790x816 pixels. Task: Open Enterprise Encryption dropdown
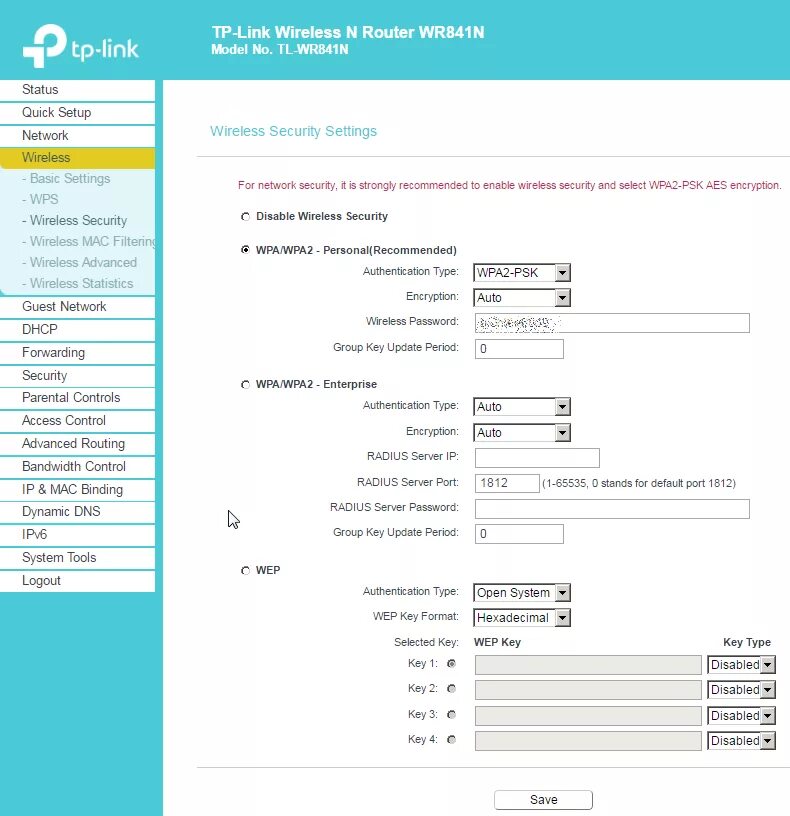pos(522,432)
